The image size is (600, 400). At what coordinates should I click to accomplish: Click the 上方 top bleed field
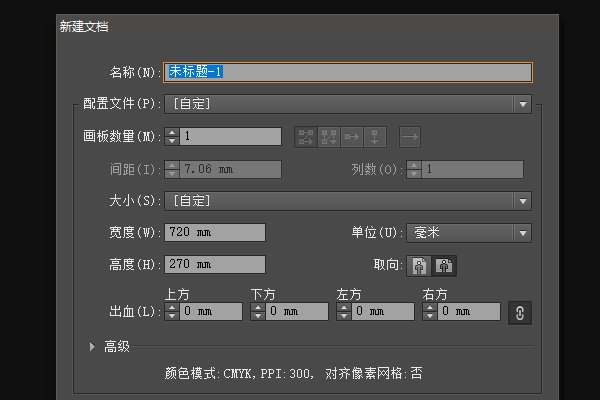click(x=211, y=311)
